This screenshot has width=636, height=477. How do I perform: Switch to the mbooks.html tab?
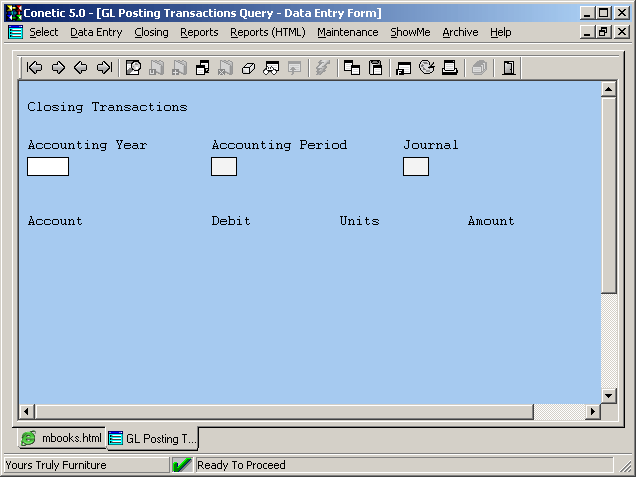[62, 438]
